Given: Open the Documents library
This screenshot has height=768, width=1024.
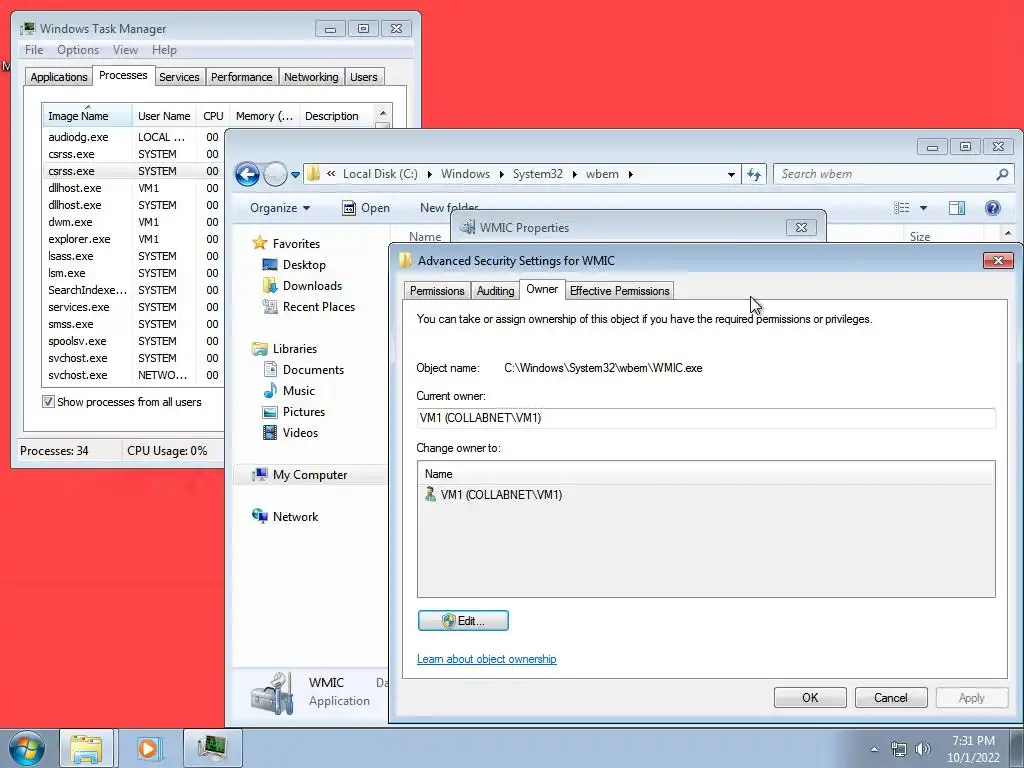Looking at the screenshot, I should point(313,370).
